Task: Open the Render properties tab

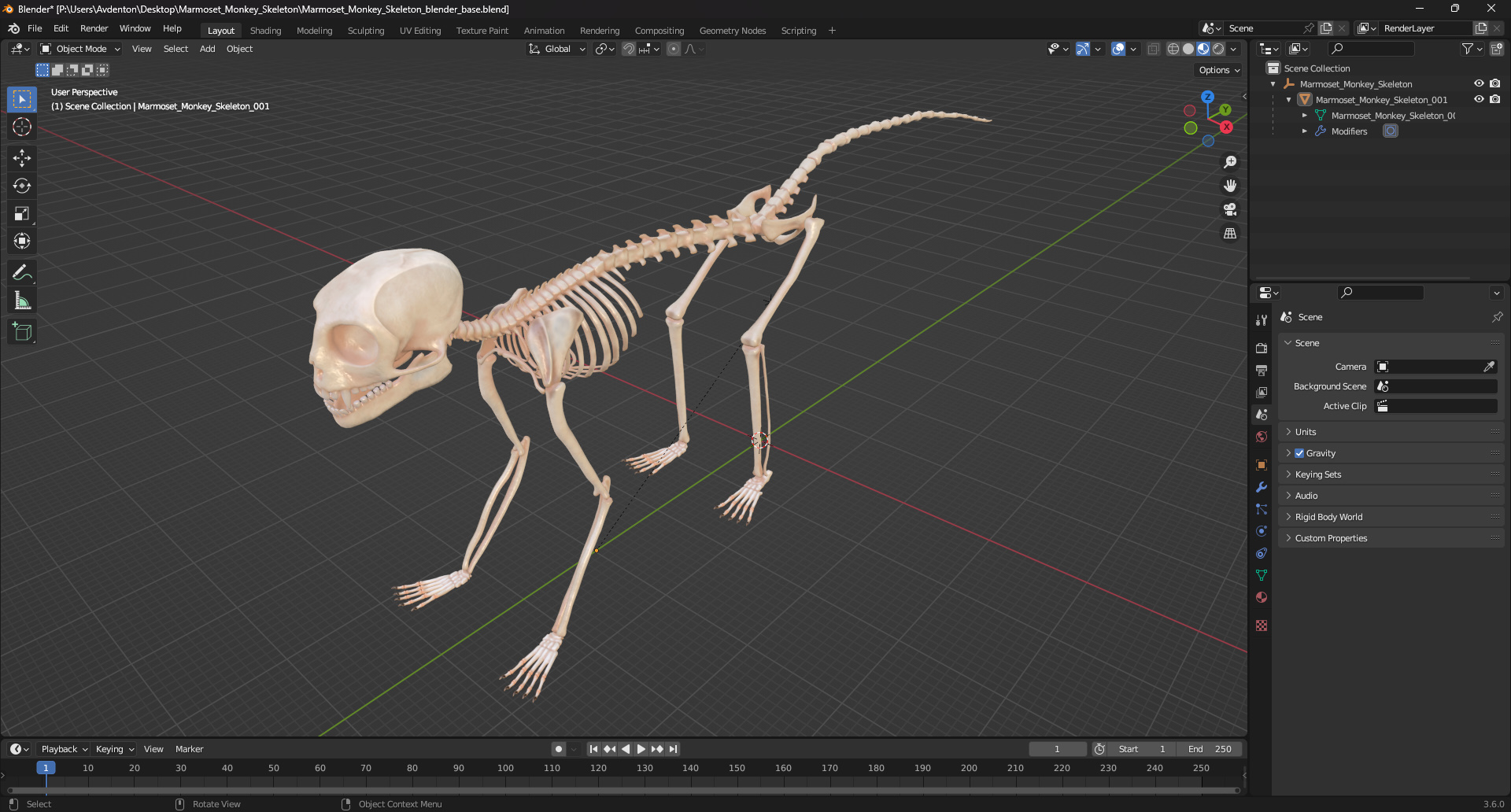Action: coord(1262,348)
